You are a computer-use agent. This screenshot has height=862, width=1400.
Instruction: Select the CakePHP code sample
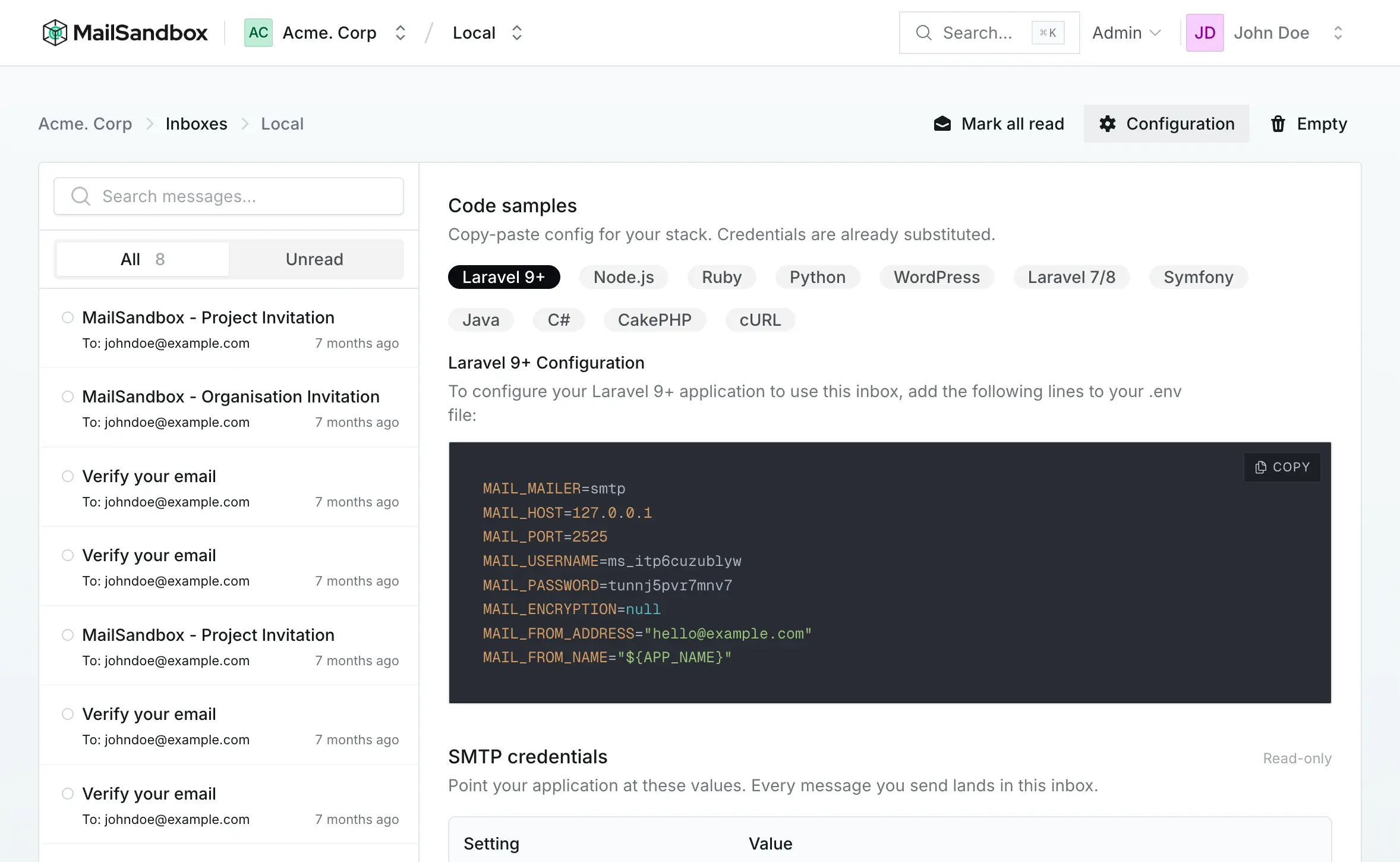click(x=655, y=320)
